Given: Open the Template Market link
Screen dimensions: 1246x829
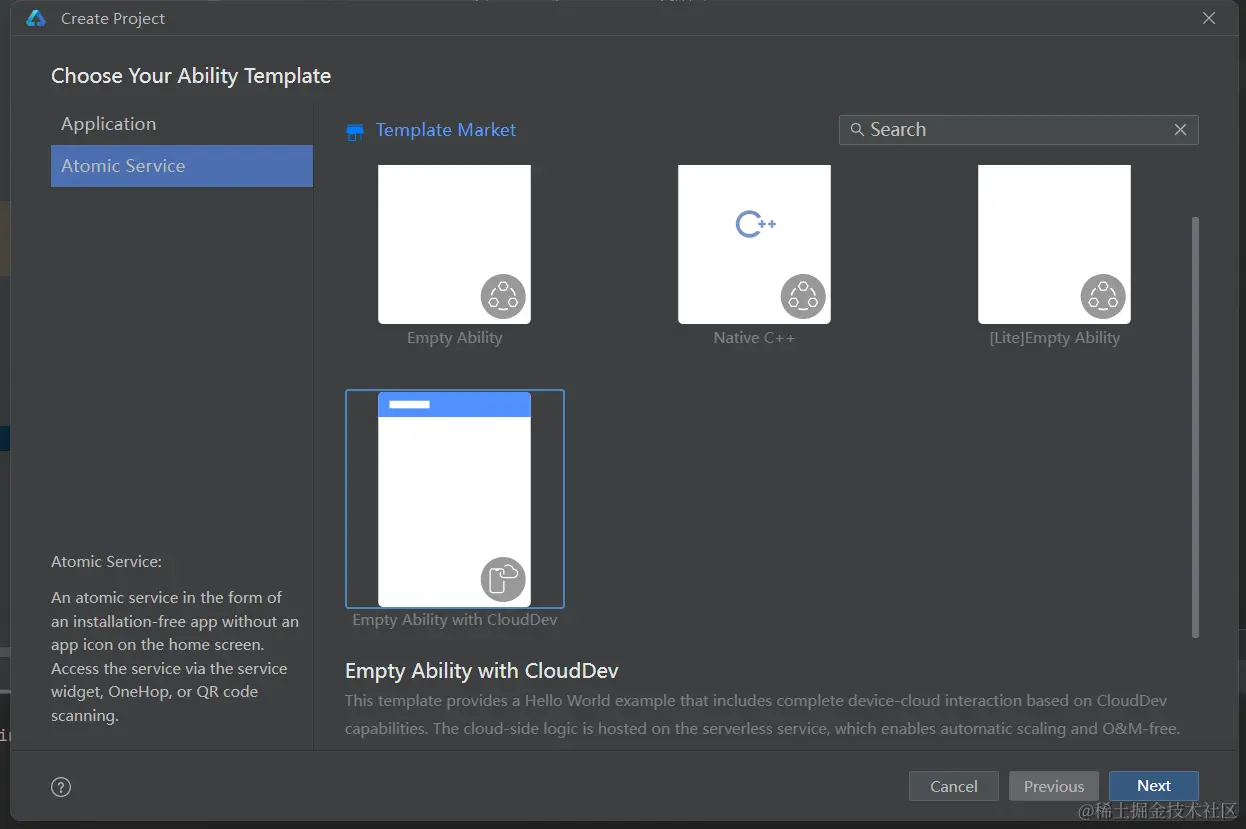Looking at the screenshot, I should (x=446, y=130).
